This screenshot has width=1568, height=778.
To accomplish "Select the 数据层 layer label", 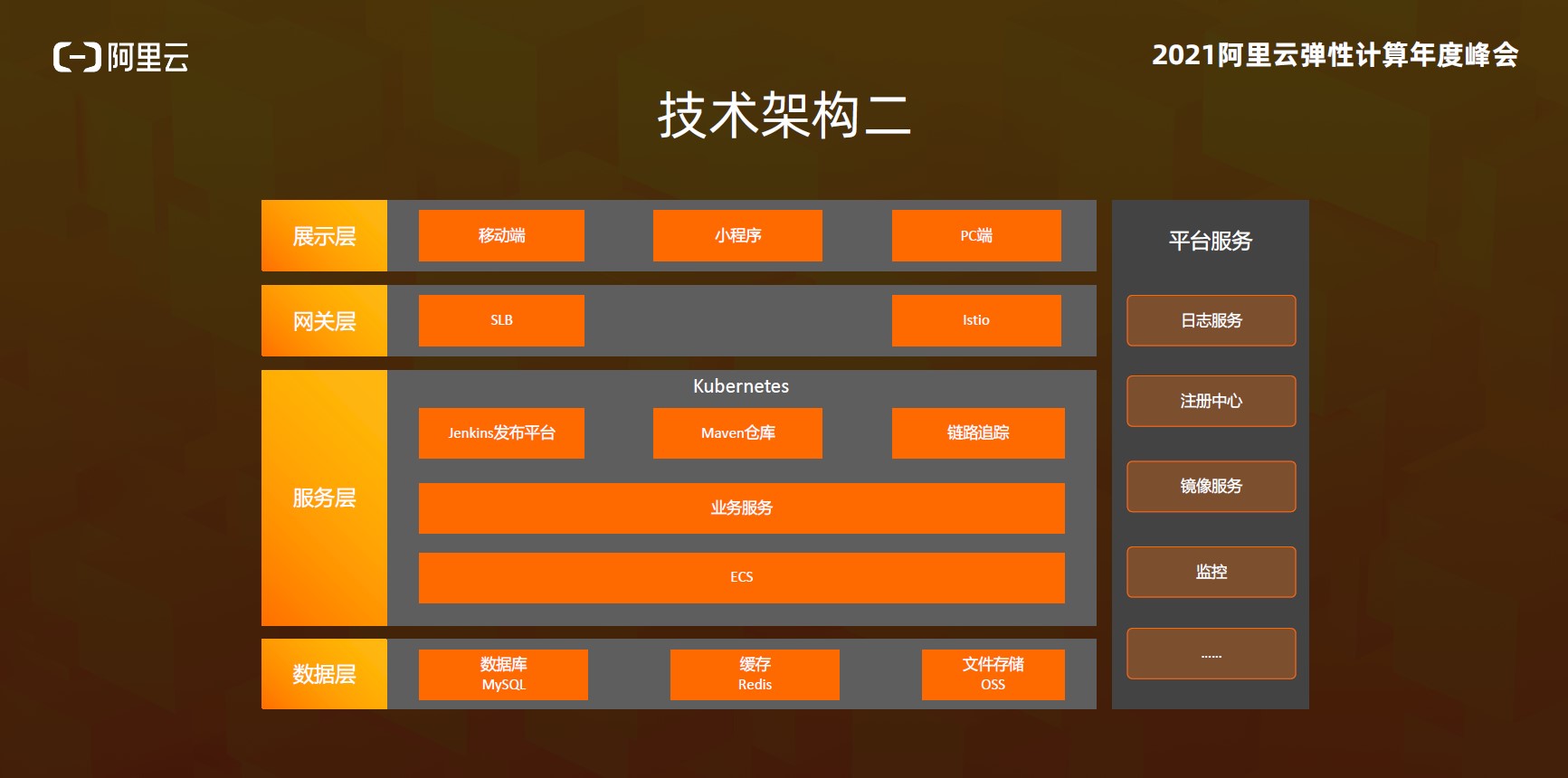I will click(x=324, y=674).
